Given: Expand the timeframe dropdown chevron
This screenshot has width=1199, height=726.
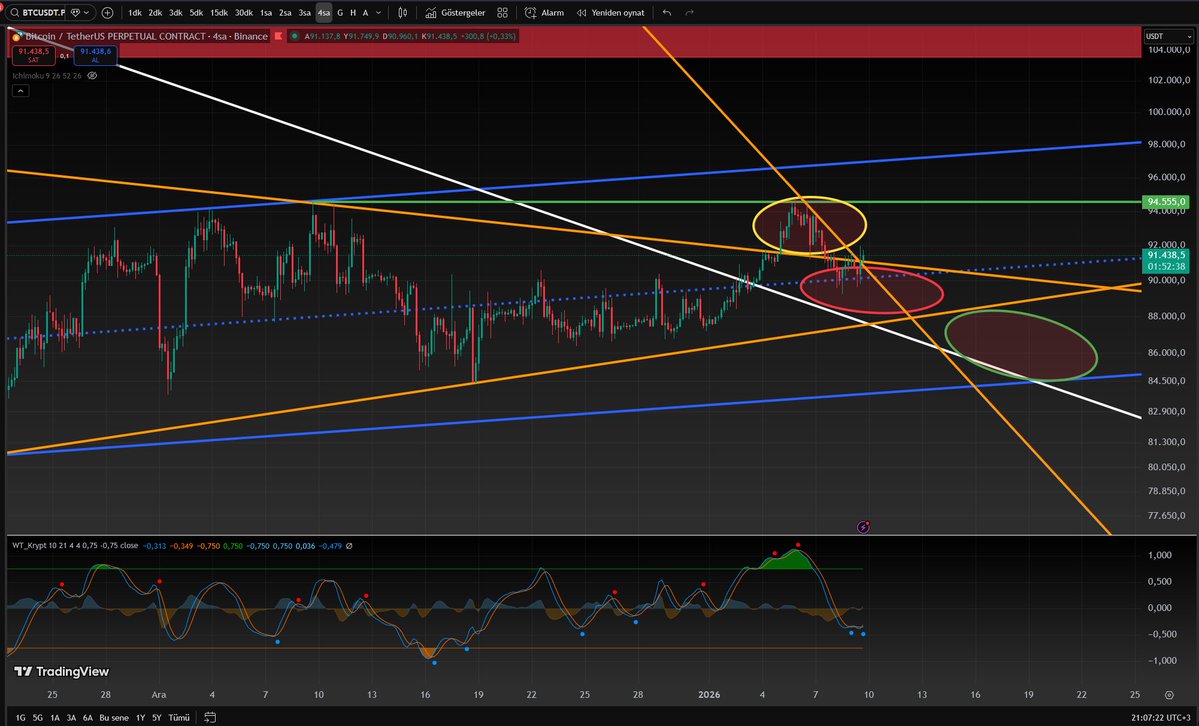Looking at the screenshot, I should tap(379, 13).
